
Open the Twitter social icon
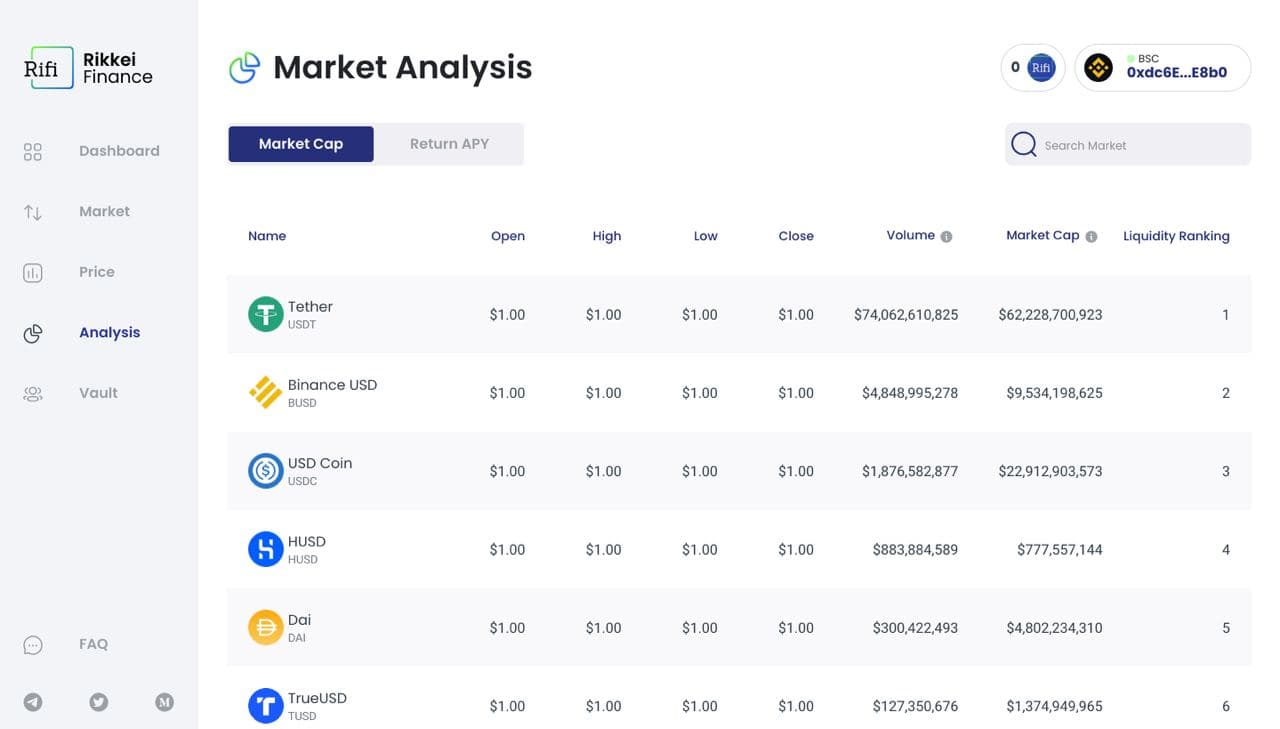(x=98, y=702)
